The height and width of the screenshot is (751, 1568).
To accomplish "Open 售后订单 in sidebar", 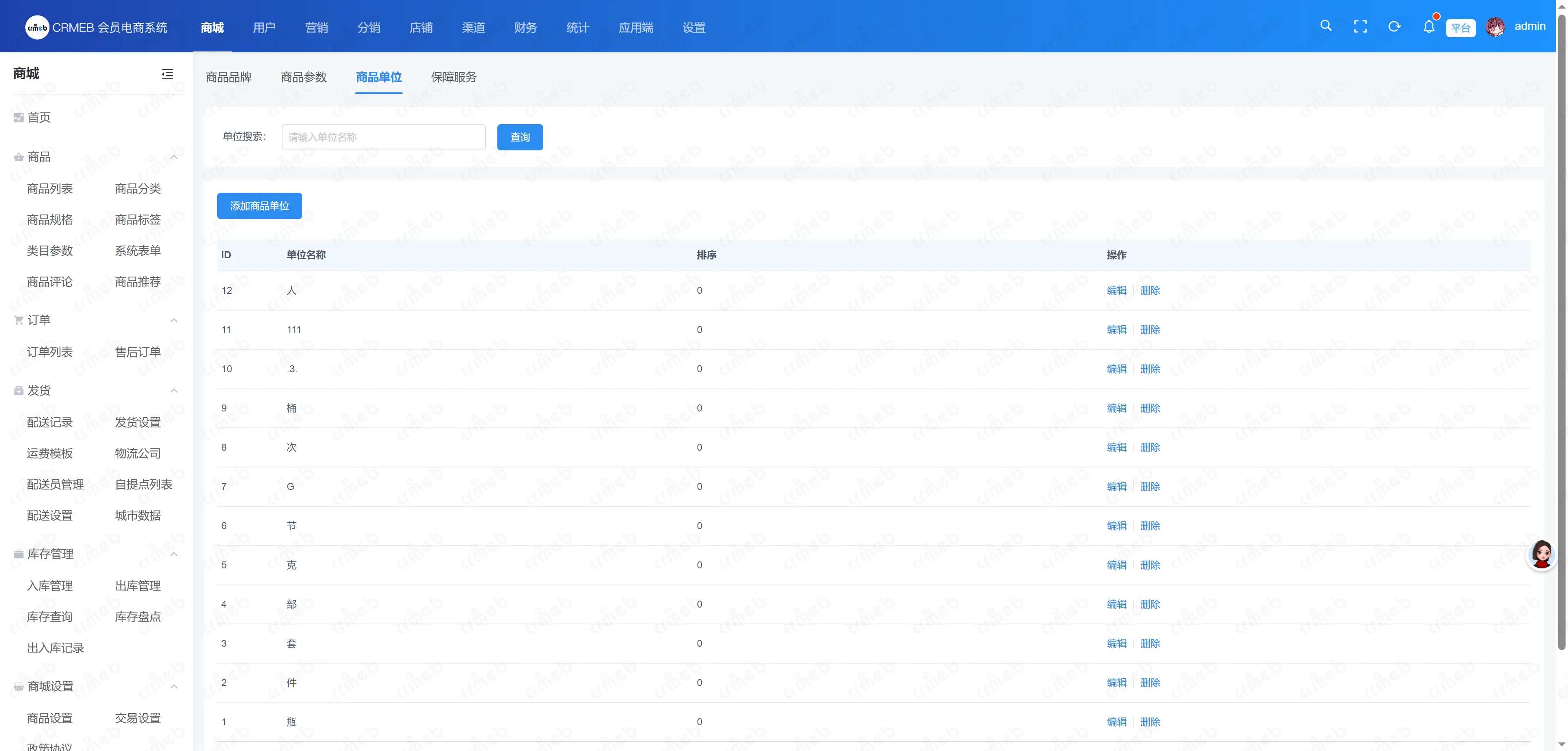I will [x=138, y=352].
